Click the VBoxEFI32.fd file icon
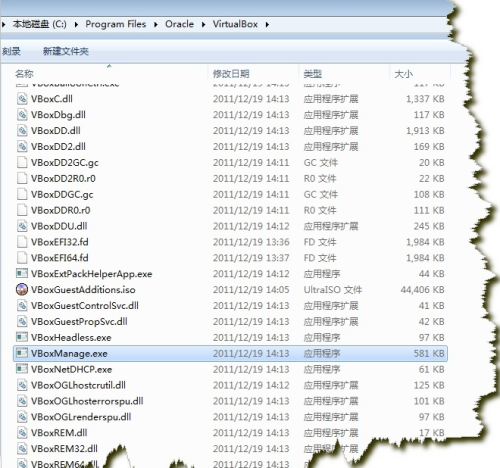Viewport: 500px width, 468px height. coord(22,242)
